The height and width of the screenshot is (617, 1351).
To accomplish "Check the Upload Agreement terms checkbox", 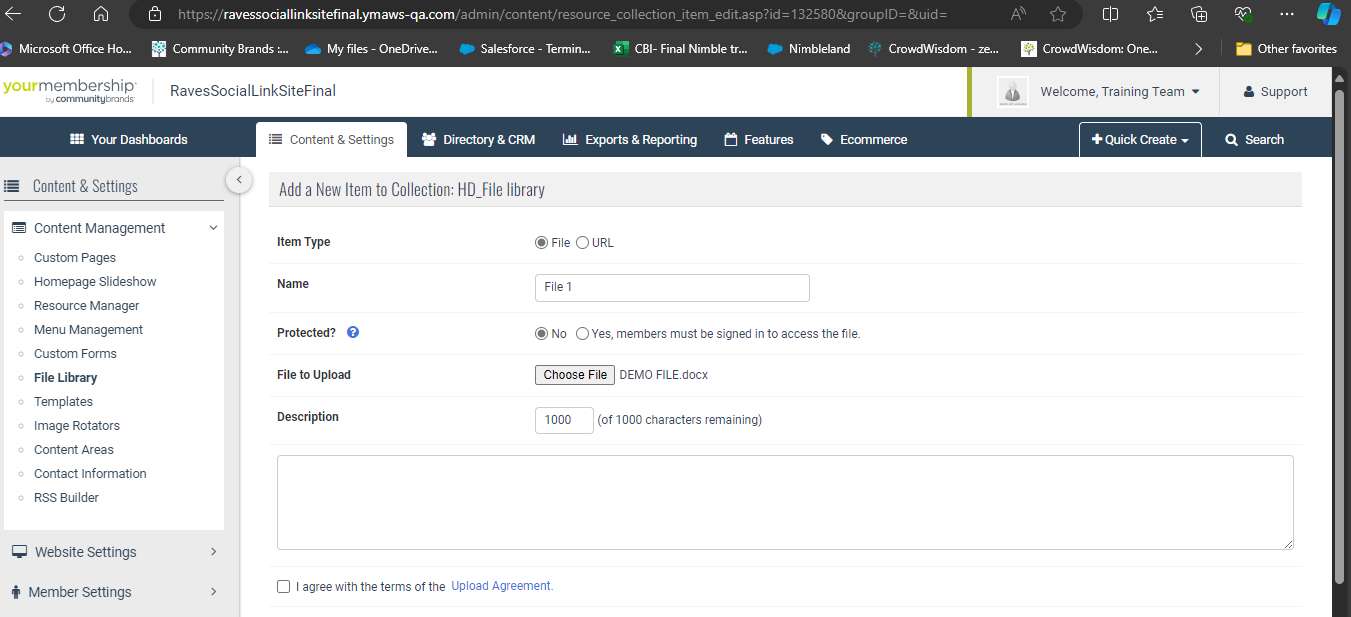I will pyautogui.click(x=284, y=587).
